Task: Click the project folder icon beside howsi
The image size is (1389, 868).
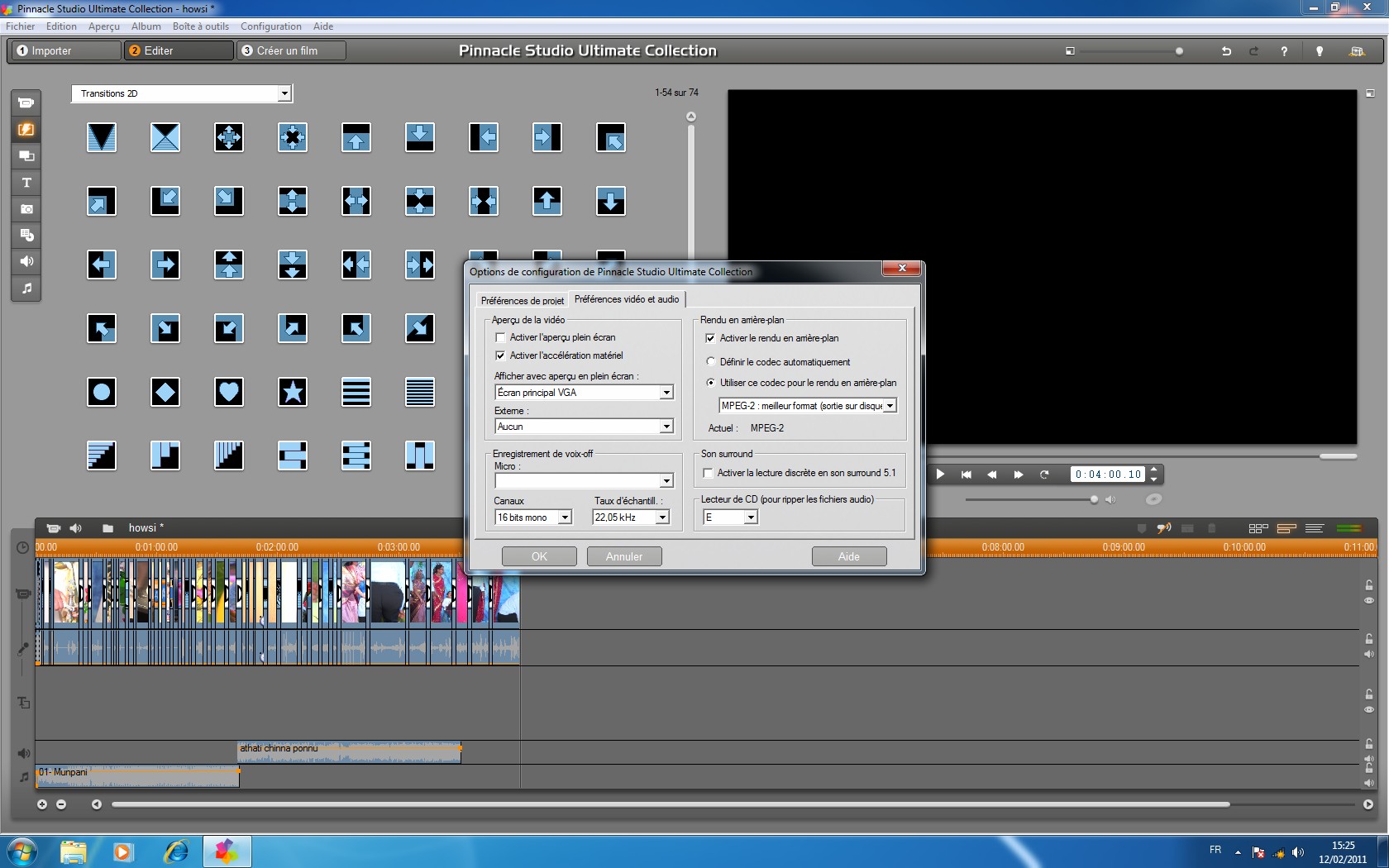Action: [107, 528]
